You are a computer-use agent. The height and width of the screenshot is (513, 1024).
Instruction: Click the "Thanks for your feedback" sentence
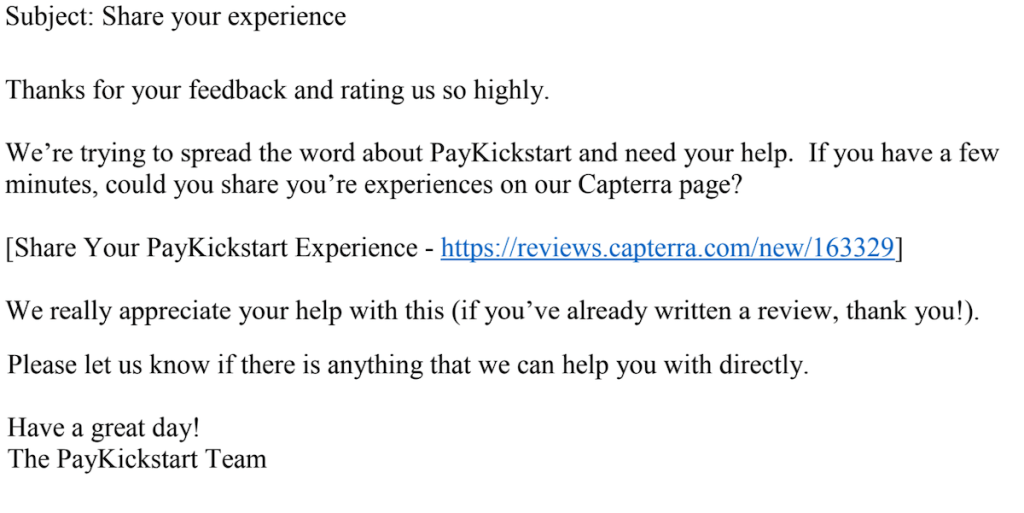coord(277,91)
